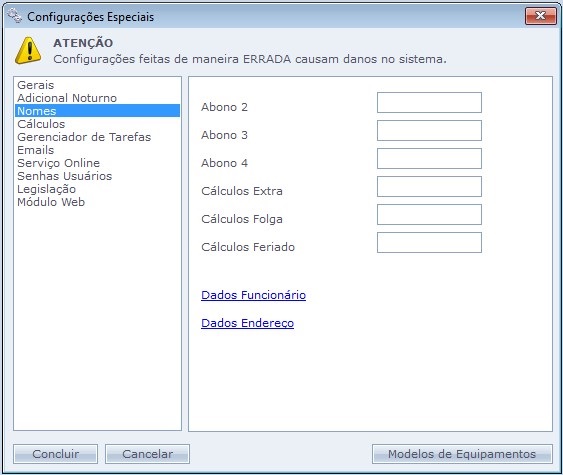Choose the Emails category
The height and width of the screenshot is (475, 563).
(x=36, y=150)
